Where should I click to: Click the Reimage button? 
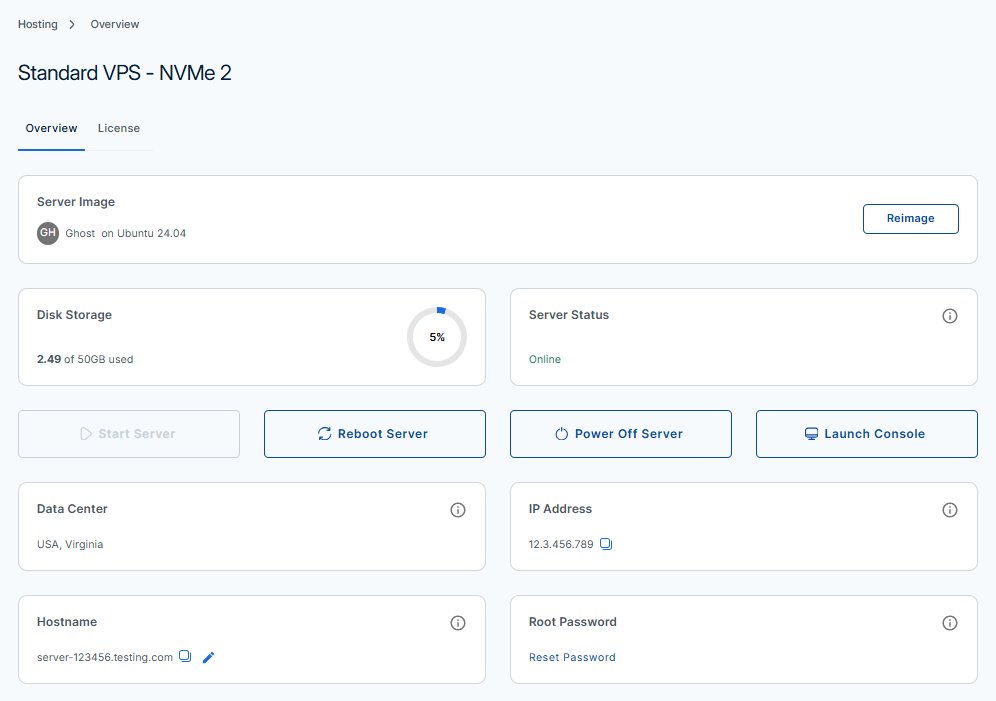coord(910,218)
